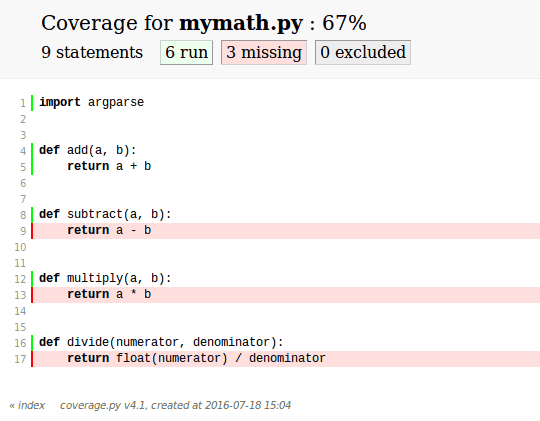Click the missing line 'return a - b'
This screenshot has width=540, height=421.
[286, 230]
